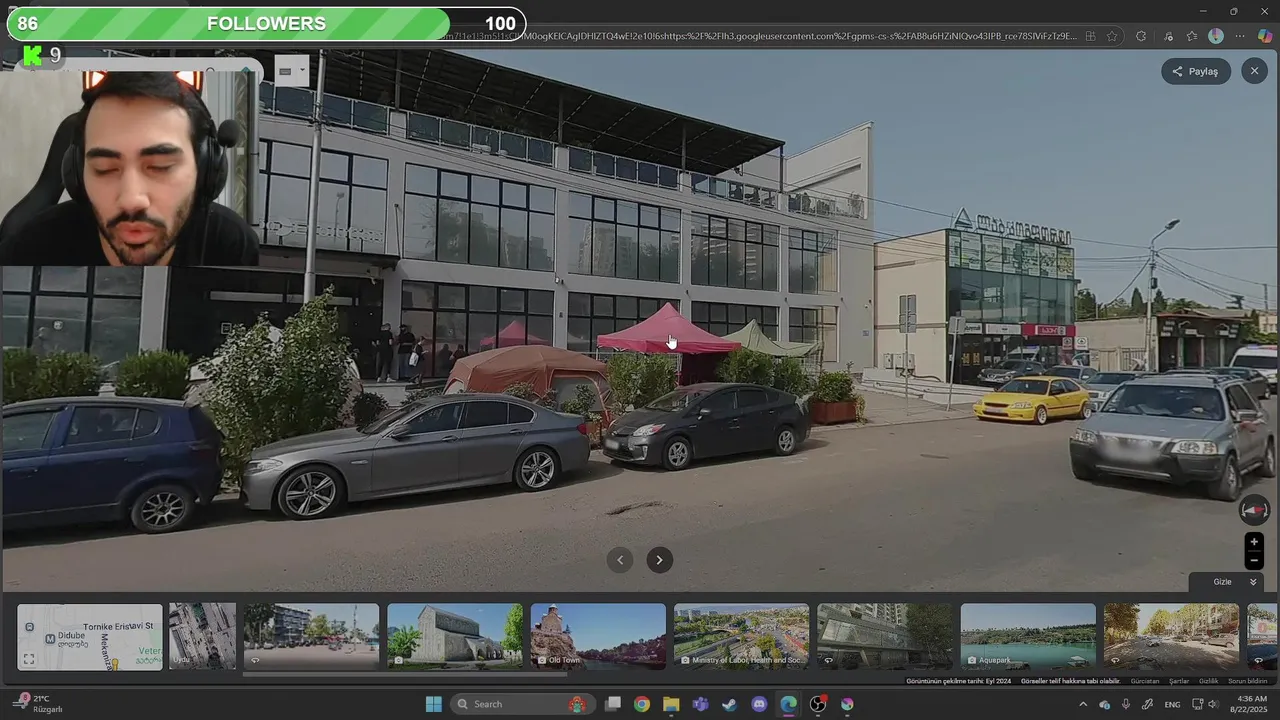Open the browser profile avatar
1280x720 pixels.
pos(1216,36)
